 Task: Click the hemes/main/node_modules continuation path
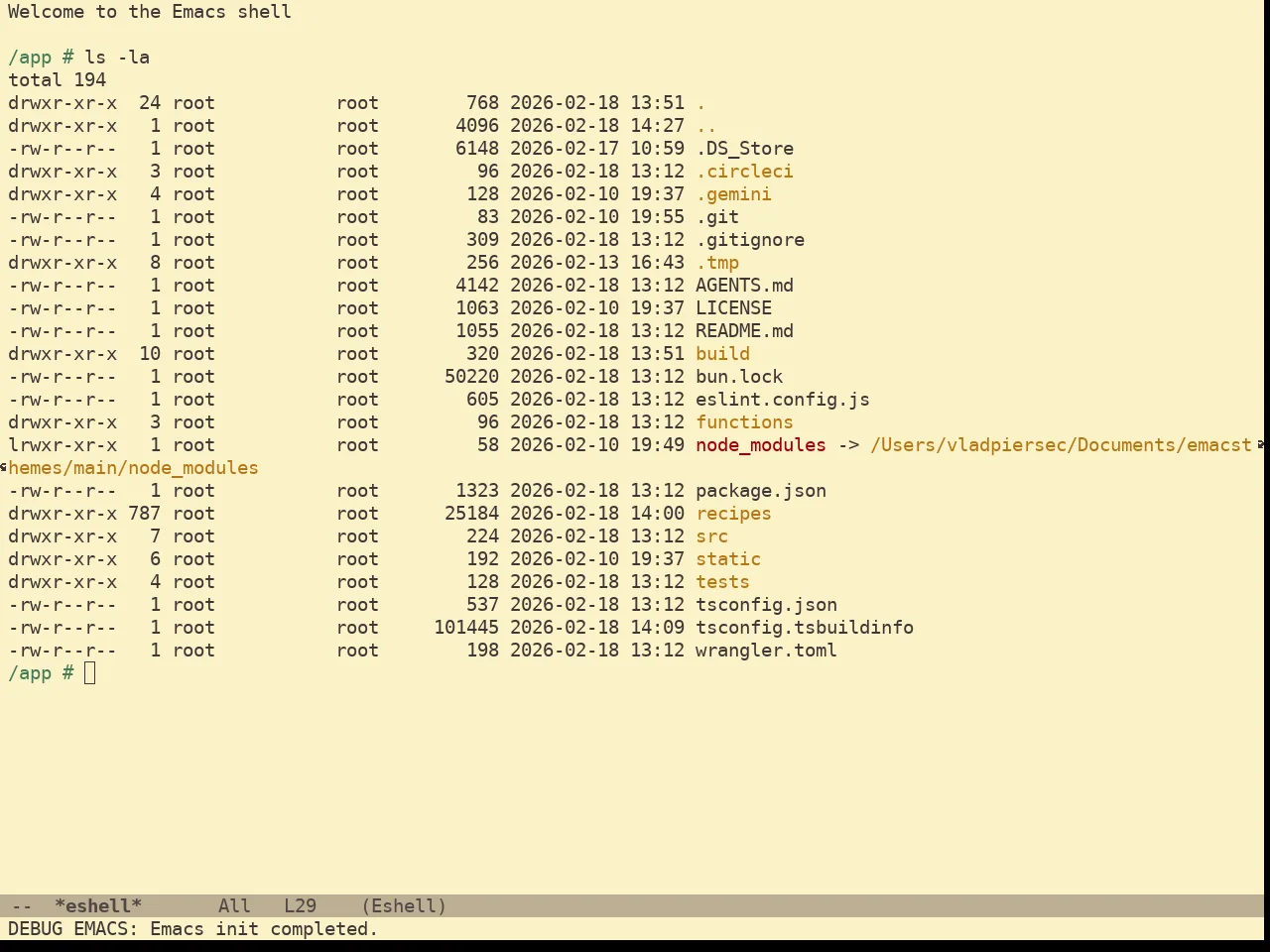[x=133, y=468]
